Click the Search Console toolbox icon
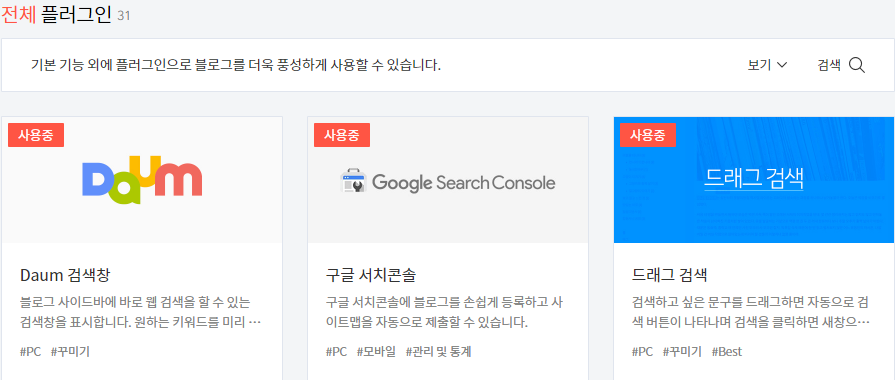This screenshot has height=380, width=895. tap(353, 181)
